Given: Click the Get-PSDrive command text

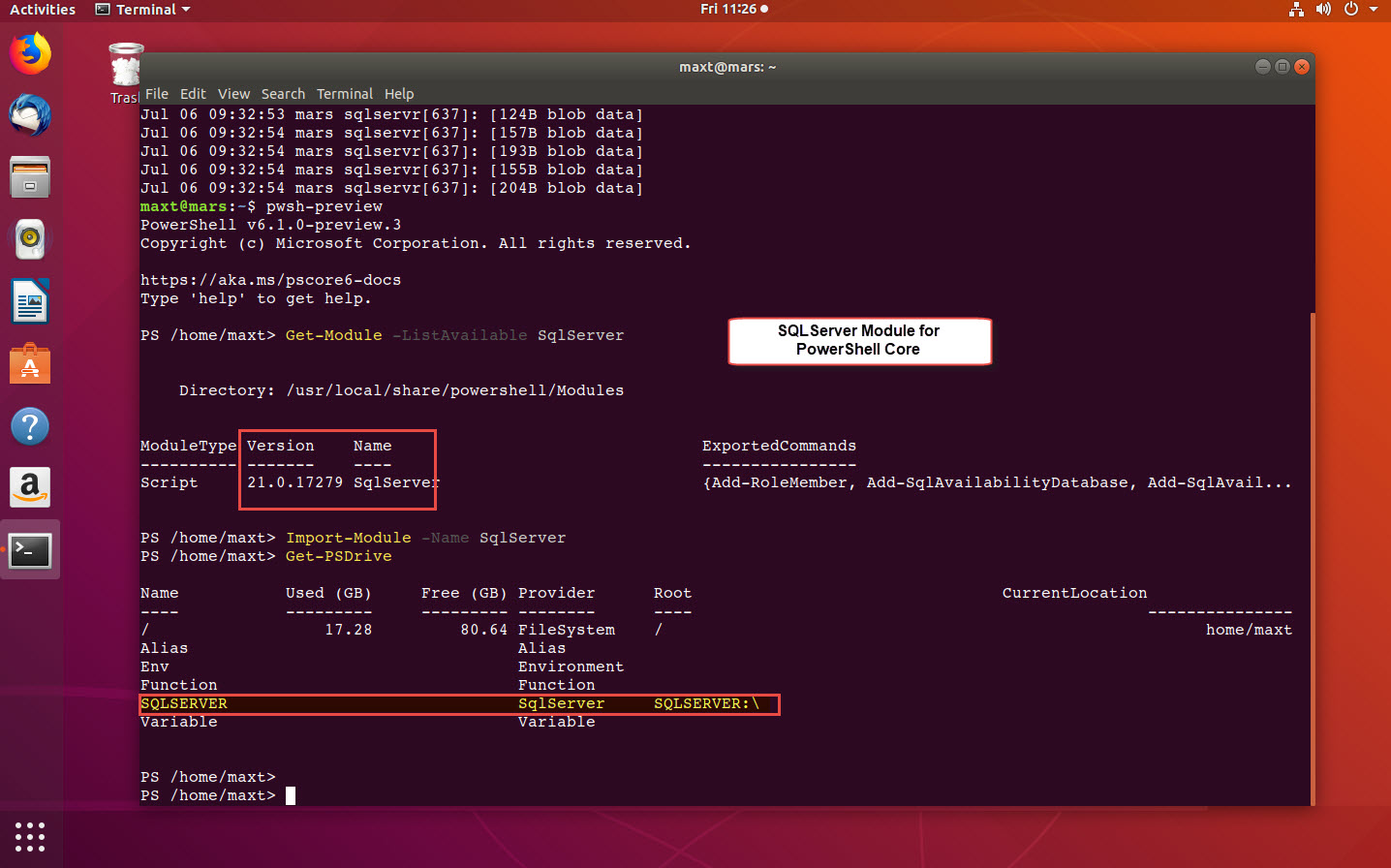Looking at the screenshot, I should [x=338, y=556].
